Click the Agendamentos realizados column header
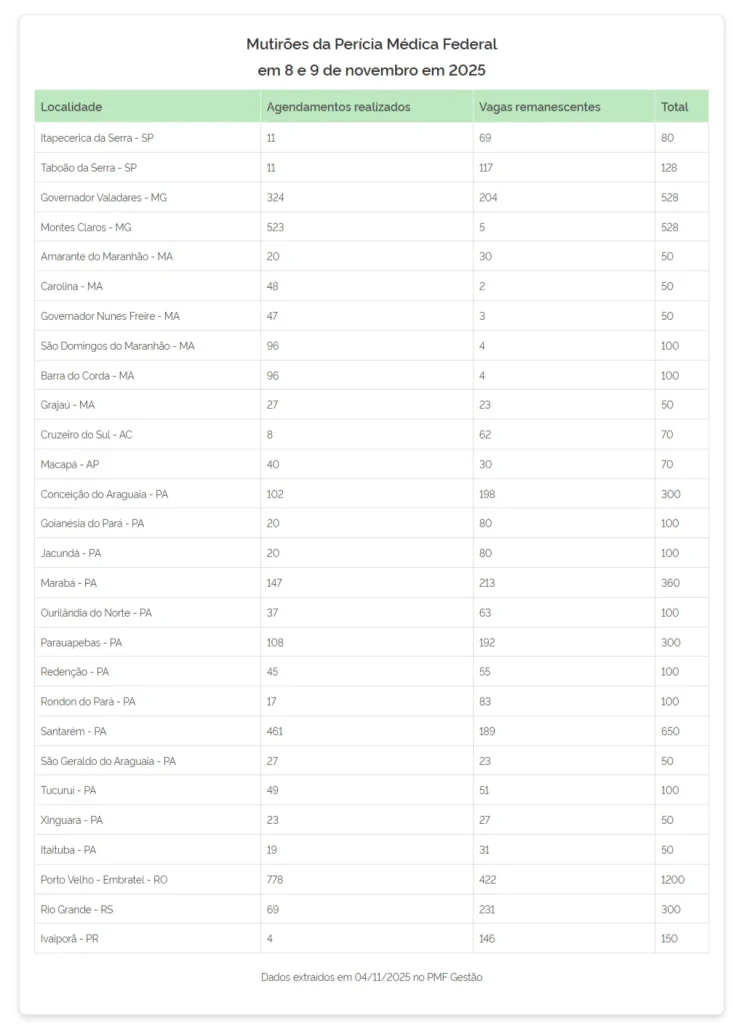The height and width of the screenshot is (1024, 734). (338, 107)
